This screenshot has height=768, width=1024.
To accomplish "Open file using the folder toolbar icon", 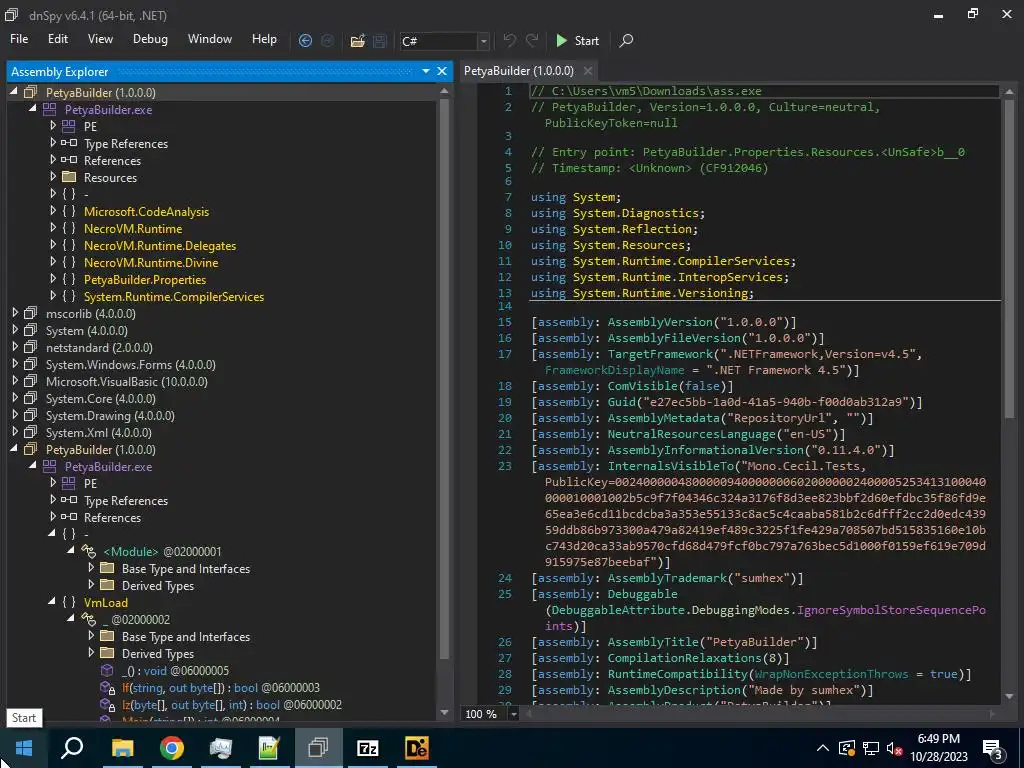I will coord(357,40).
